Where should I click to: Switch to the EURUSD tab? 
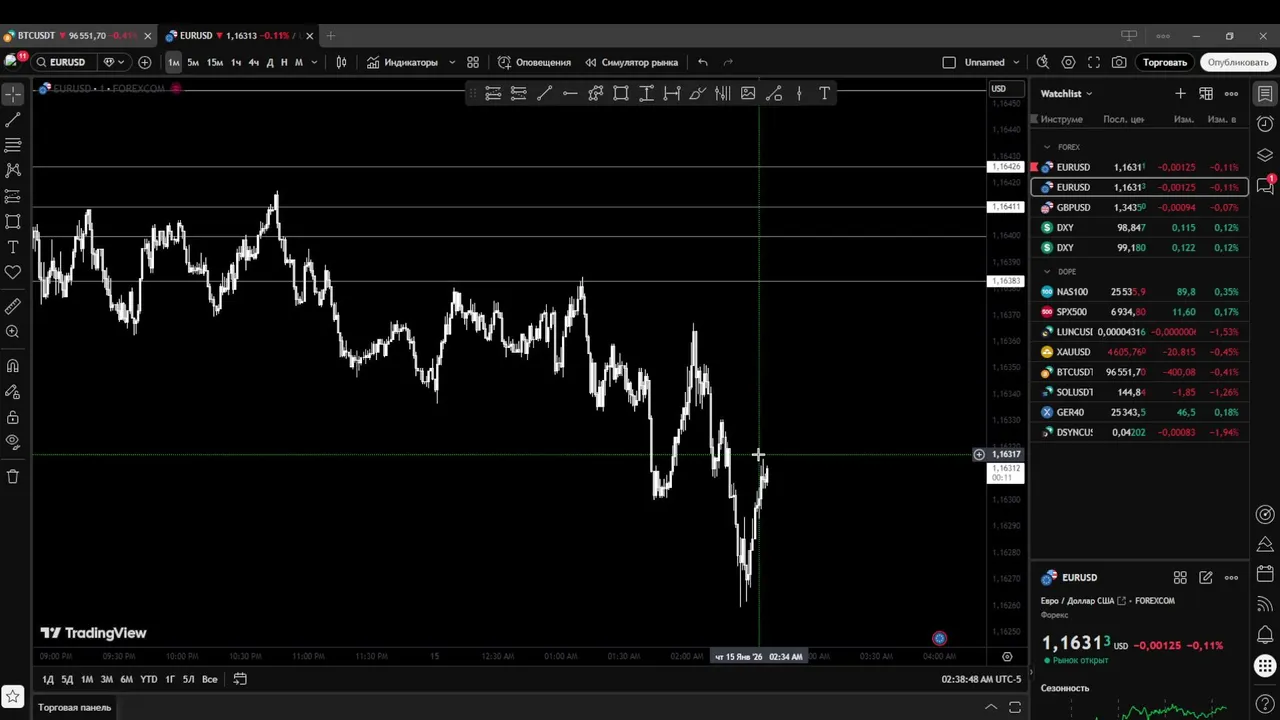240,36
